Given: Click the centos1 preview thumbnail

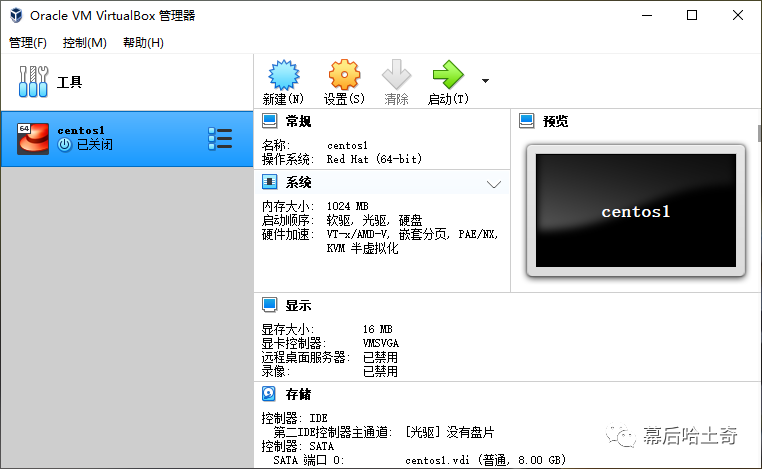Looking at the screenshot, I should 635,211.
